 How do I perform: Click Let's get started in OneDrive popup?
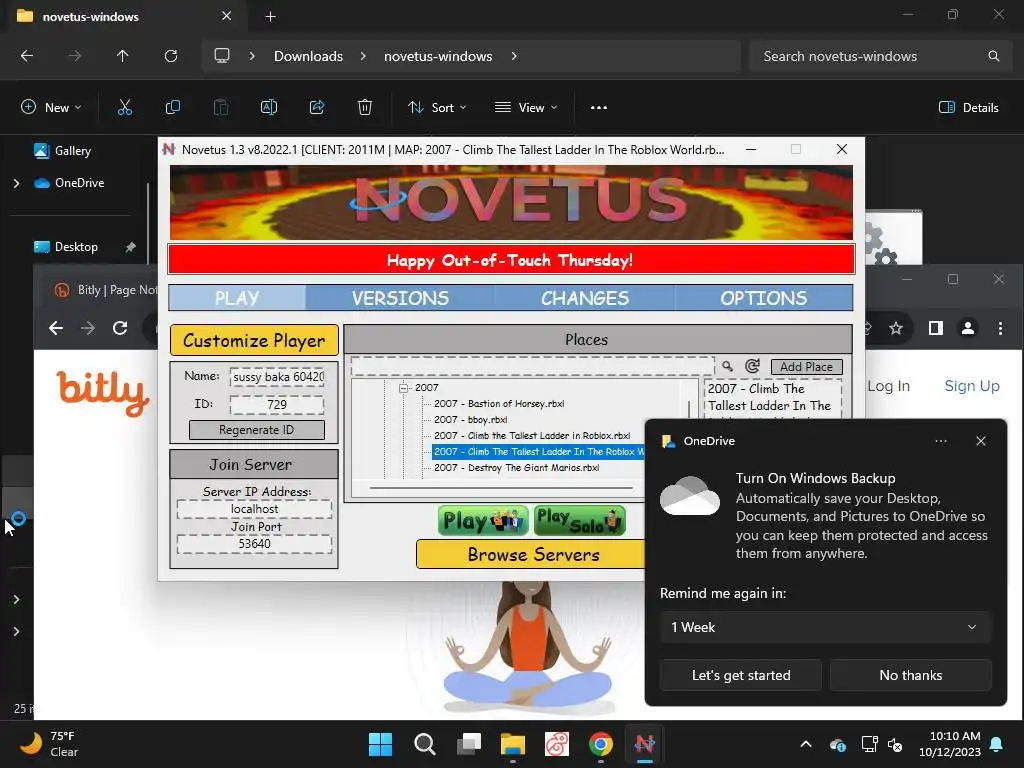[741, 675]
